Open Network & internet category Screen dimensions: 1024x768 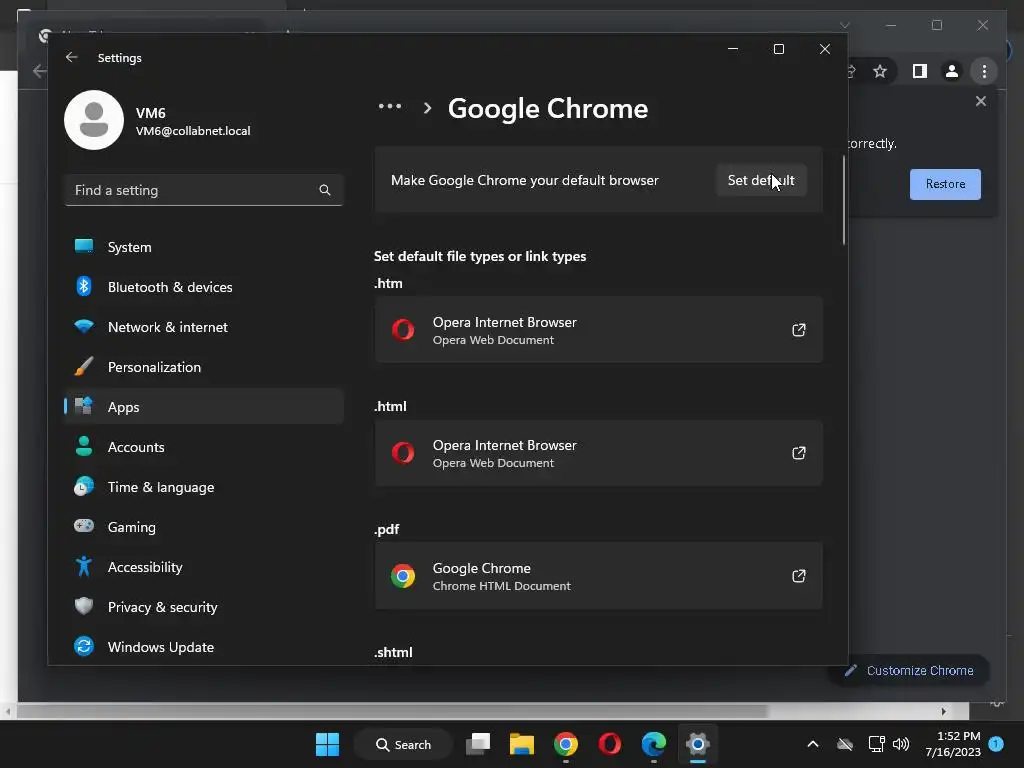tap(204, 327)
